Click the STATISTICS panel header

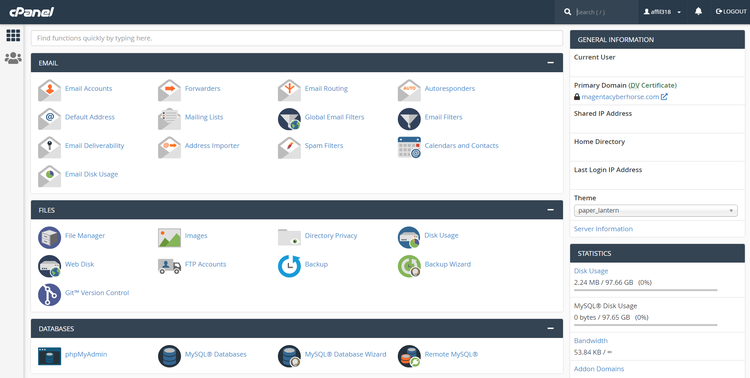coord(657,254)
